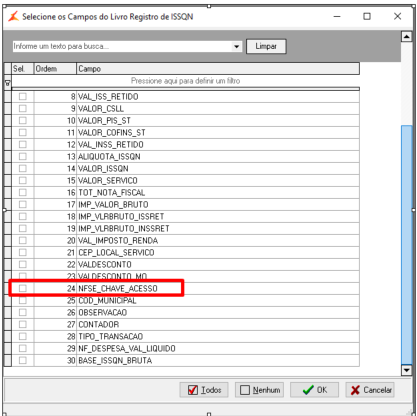Click the Sel. column header
This screenshot has height=416, width=417.
(23, 69)
